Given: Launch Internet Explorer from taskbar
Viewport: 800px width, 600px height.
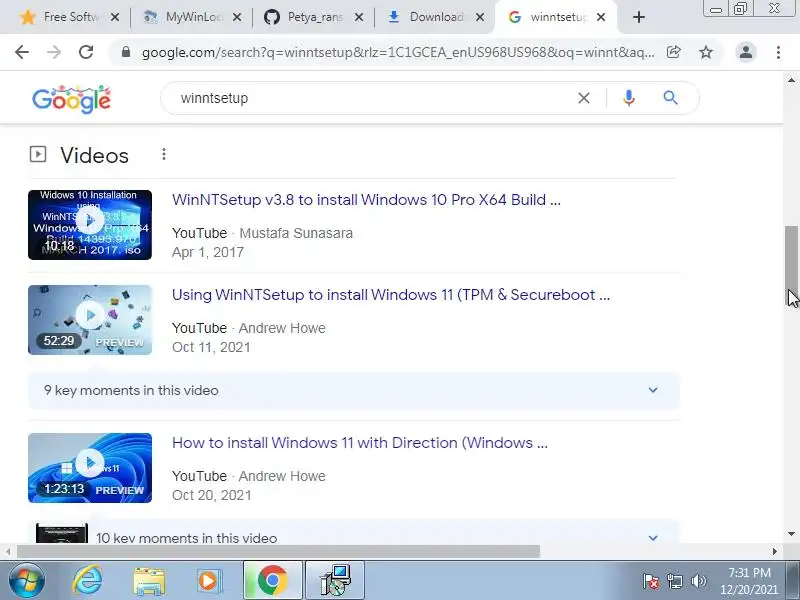Looking at the screenshot, I should pyautogui.click(x=88, y=581).
